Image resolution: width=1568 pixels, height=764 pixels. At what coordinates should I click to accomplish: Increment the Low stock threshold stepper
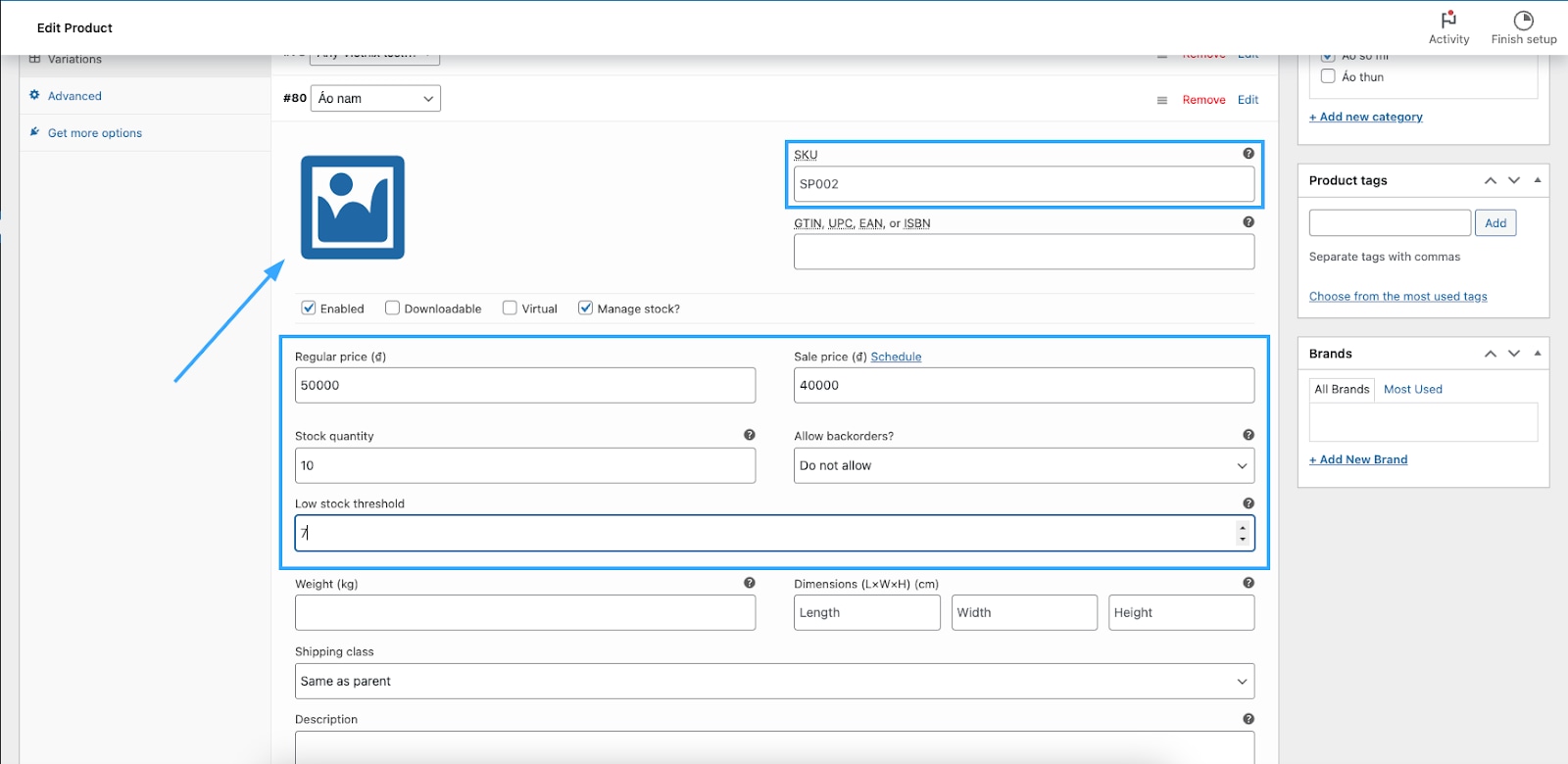[x=1243, y=528]
